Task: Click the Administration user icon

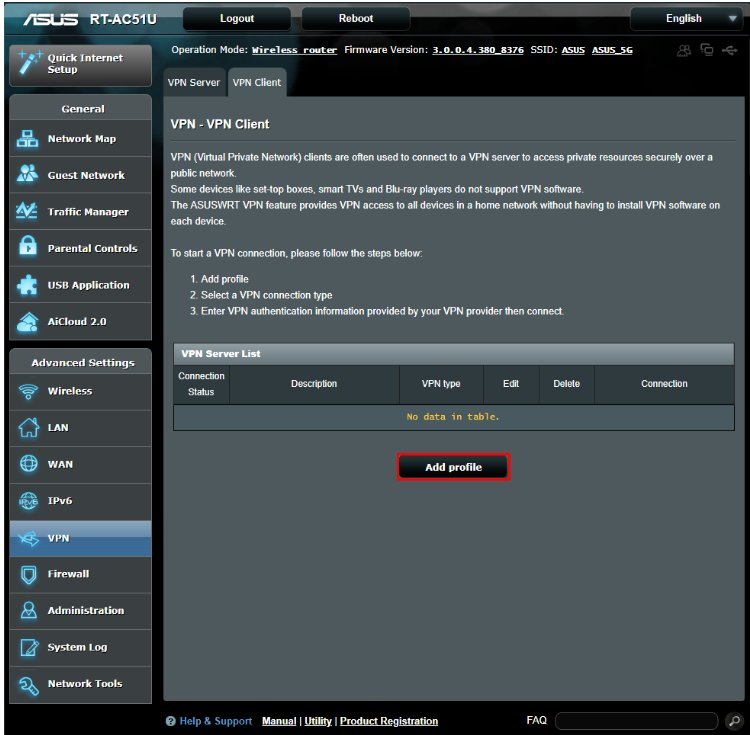Action: pyautogui.click(x=29, y=610)
